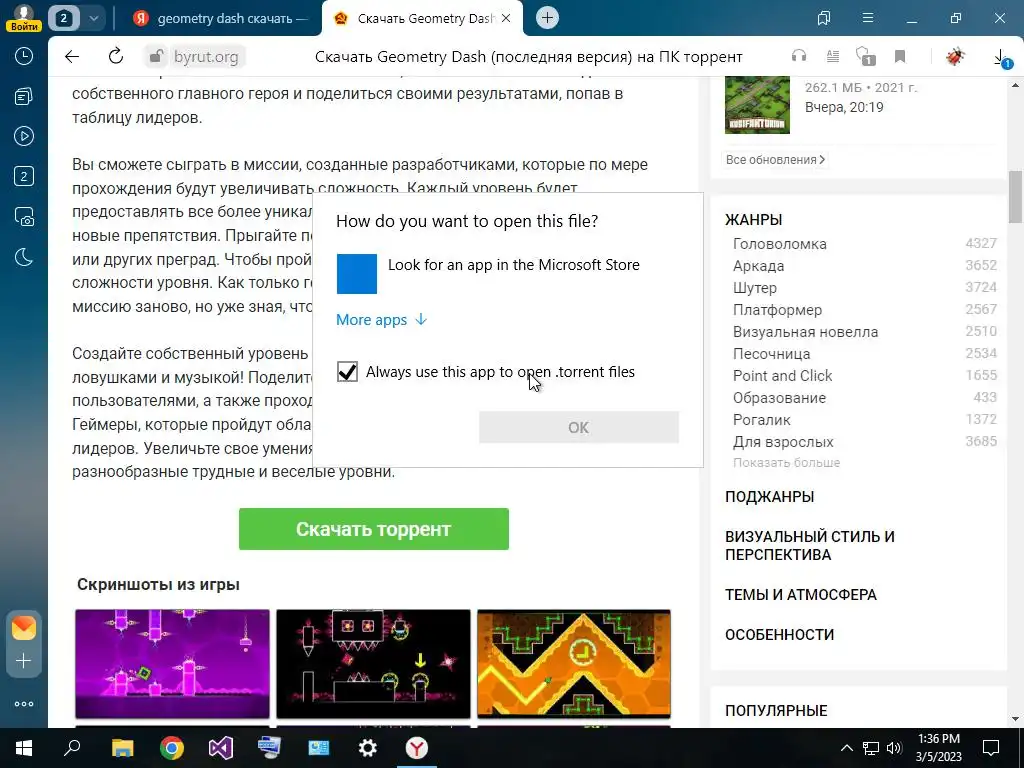
Task: Launch Chrome from taskbar
Action: point(172,748)
